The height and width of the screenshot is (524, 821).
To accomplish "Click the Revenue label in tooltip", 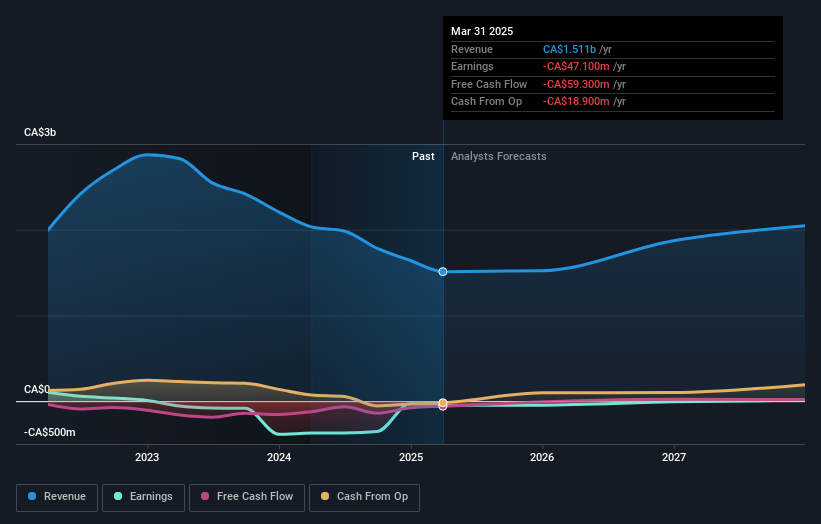I will [x=472, y=49].
